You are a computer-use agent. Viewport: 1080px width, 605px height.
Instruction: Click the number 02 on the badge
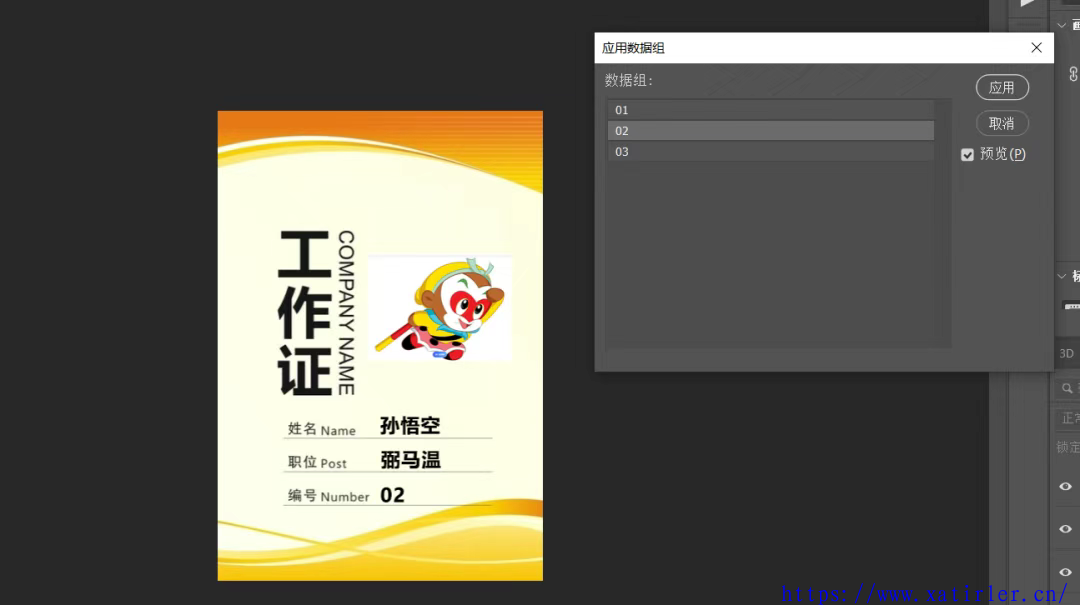click(x=393, y=495)
